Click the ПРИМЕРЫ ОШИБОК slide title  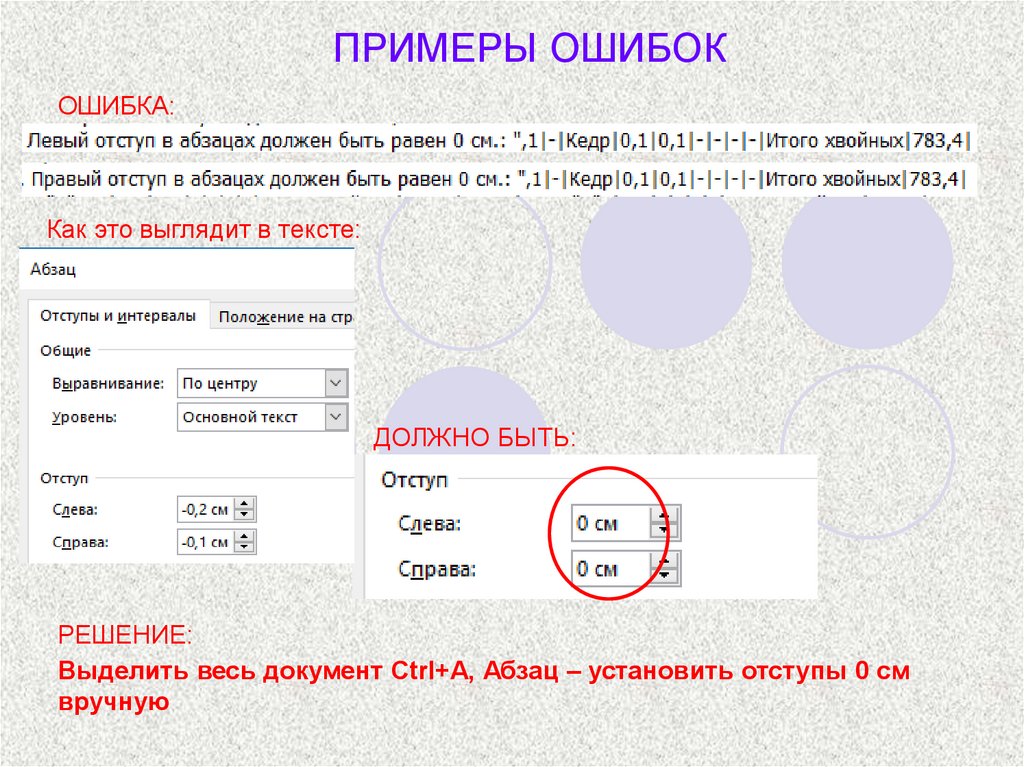click(x=529, y=48)
